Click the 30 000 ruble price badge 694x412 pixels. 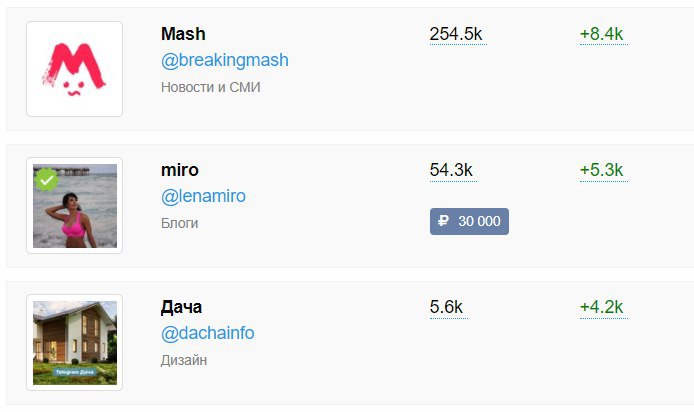pyautogui.click(x=469, y=222)
